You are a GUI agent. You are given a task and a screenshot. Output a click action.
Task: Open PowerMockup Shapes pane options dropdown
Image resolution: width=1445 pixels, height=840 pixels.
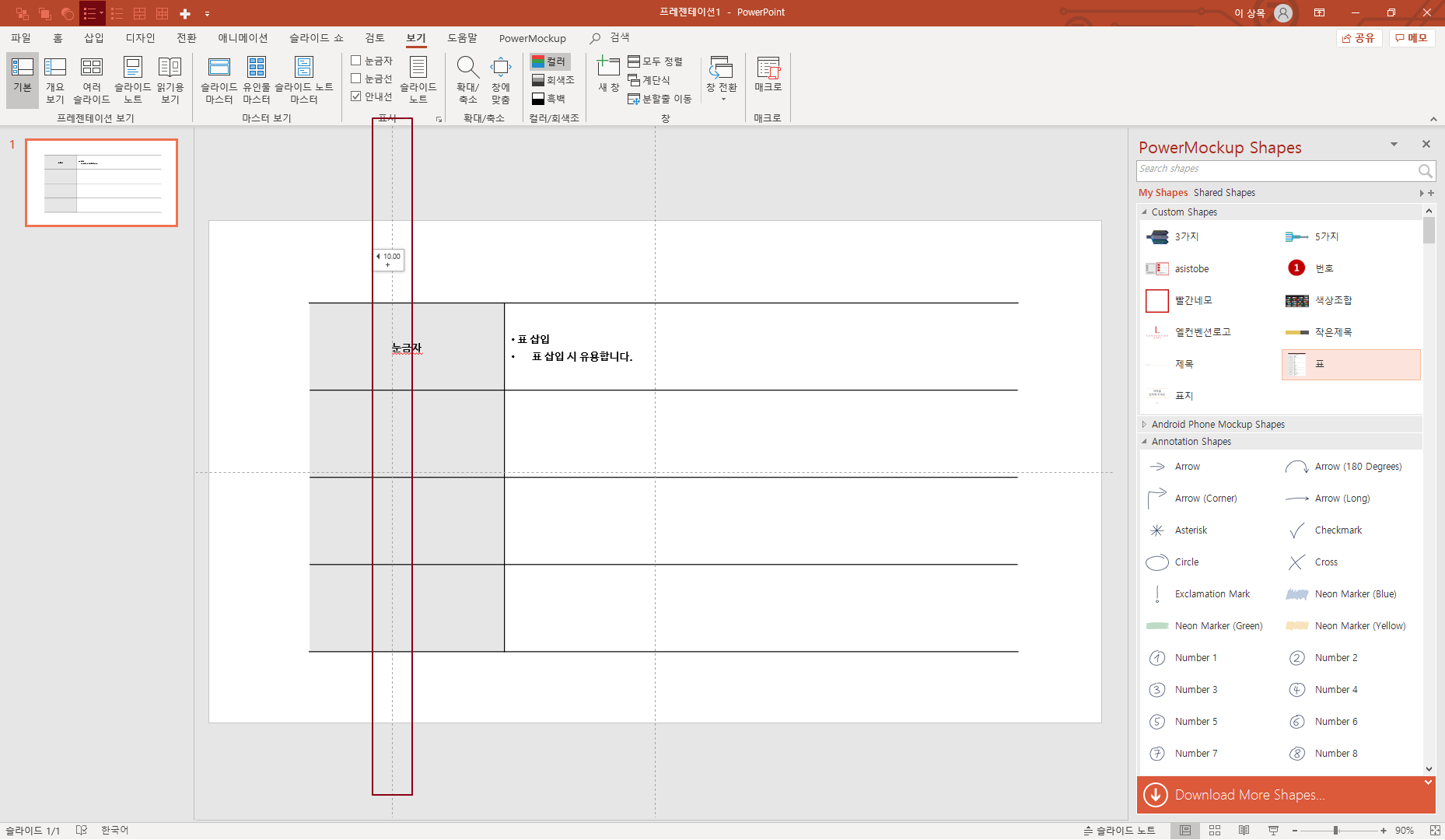pos(1394,144)
